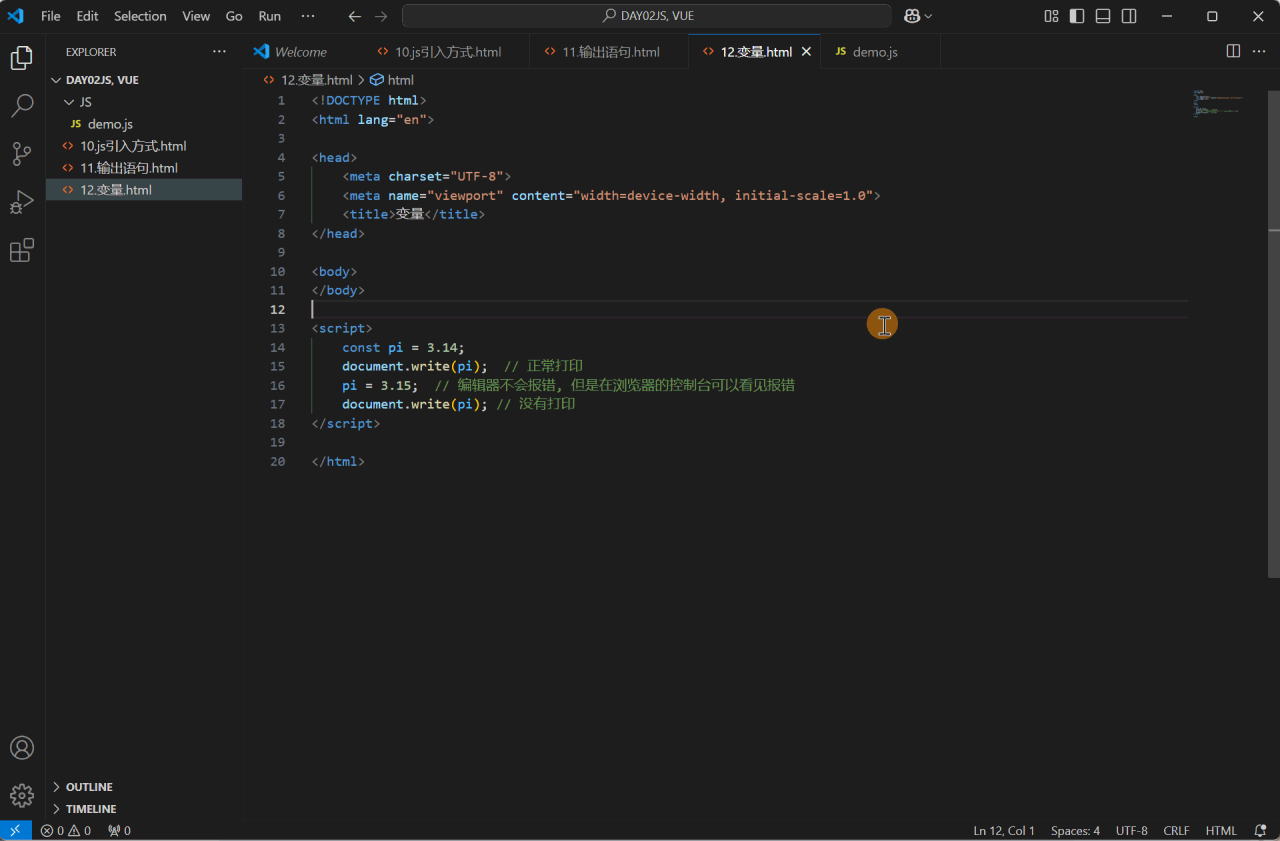1280x841 pixels.
Task: Change encoding via UTF-8
Action: click(x=1131, y=831)
